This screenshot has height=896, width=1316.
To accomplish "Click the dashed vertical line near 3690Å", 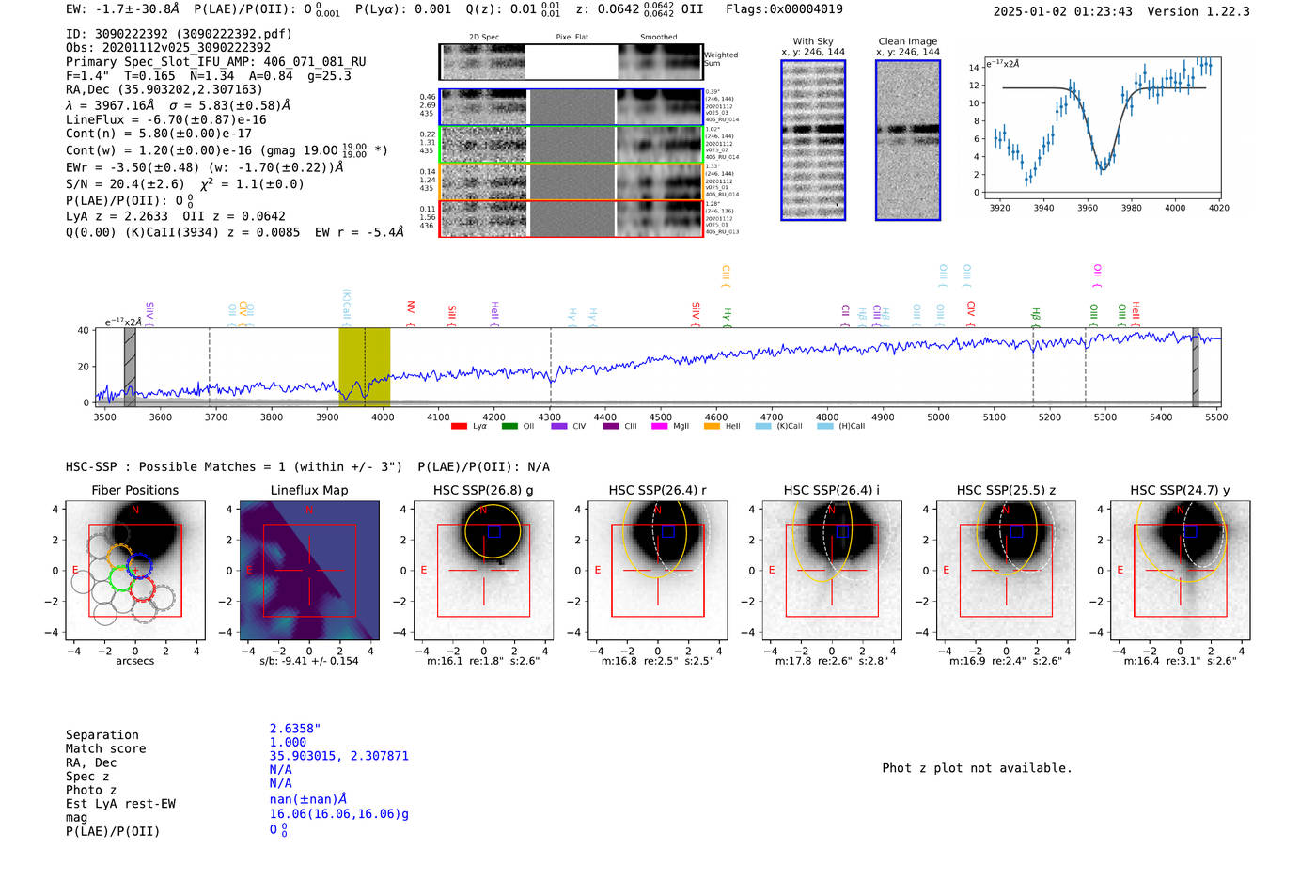I will tap(209, 367).
